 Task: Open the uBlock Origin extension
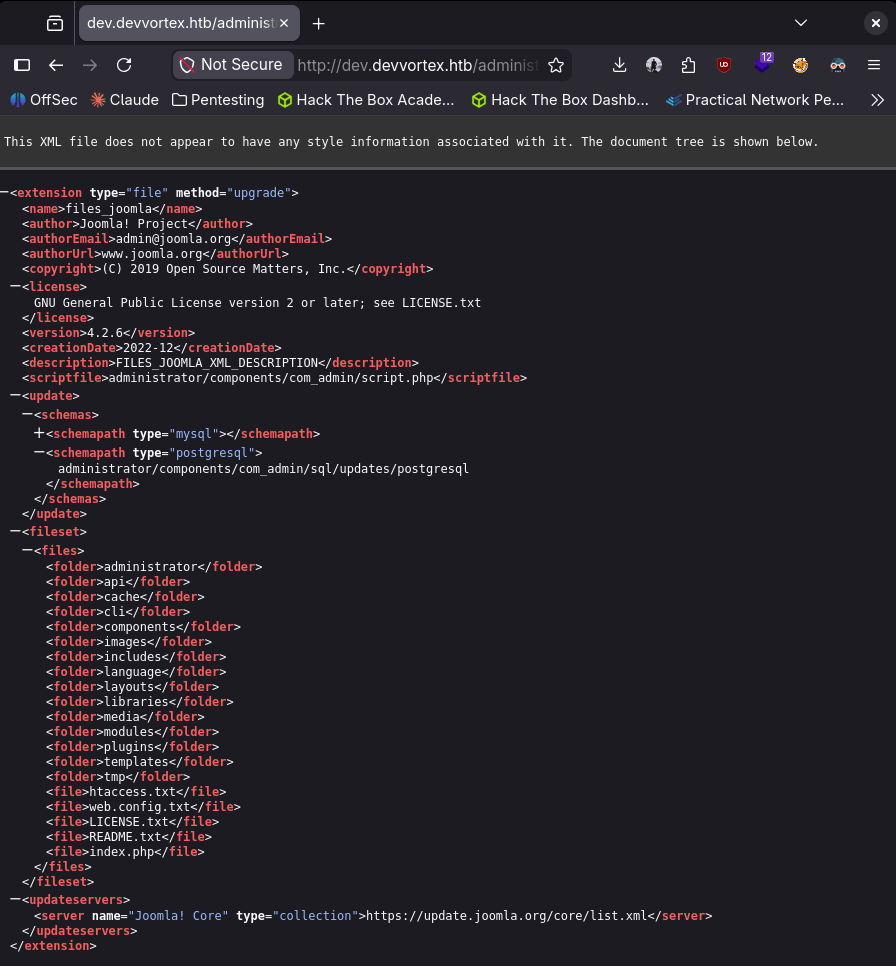pos(723,65)
